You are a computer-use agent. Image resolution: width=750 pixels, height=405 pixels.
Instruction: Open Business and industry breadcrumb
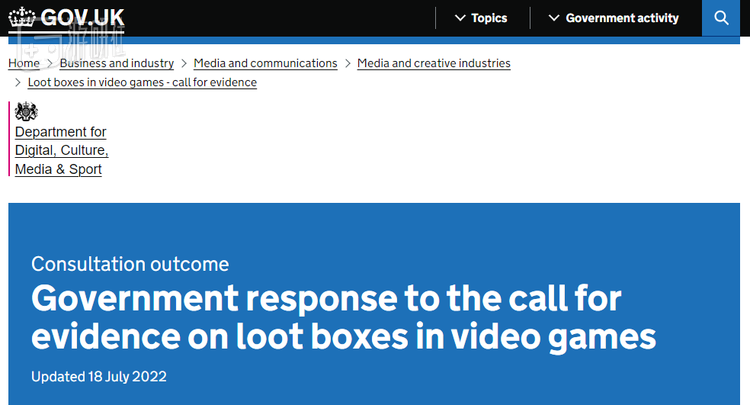point(117,63)
